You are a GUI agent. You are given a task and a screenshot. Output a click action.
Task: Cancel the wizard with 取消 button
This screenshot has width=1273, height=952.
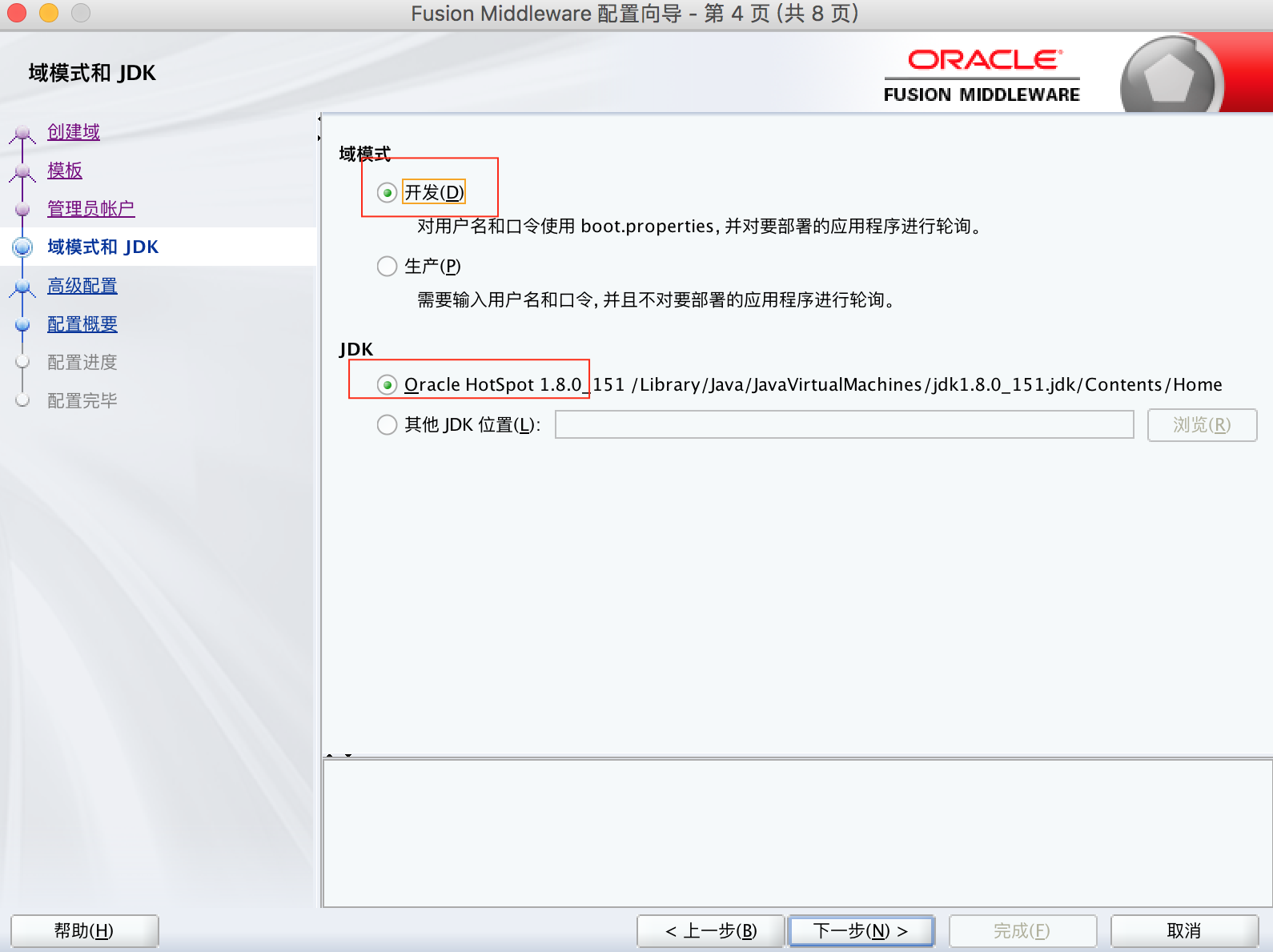[x=1184, y=931]
